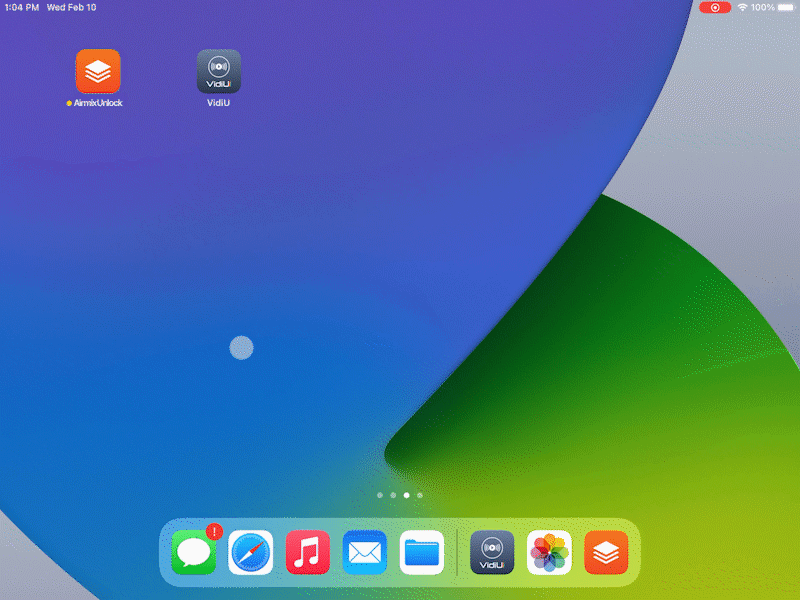Image resolution: width=800 pixels, height=600 pixels.
Task: Open the AimixUnlock app on home screen
Action: point(98,71)
